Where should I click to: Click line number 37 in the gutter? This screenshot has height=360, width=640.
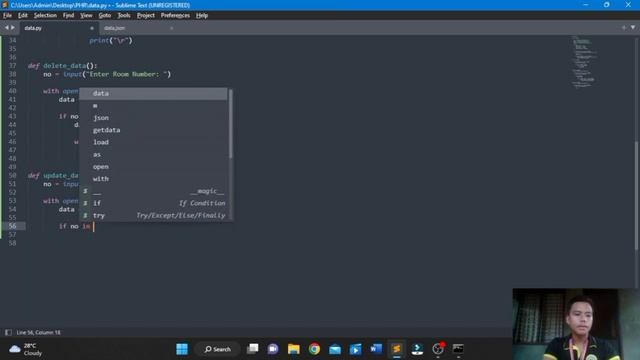[13, 66]
